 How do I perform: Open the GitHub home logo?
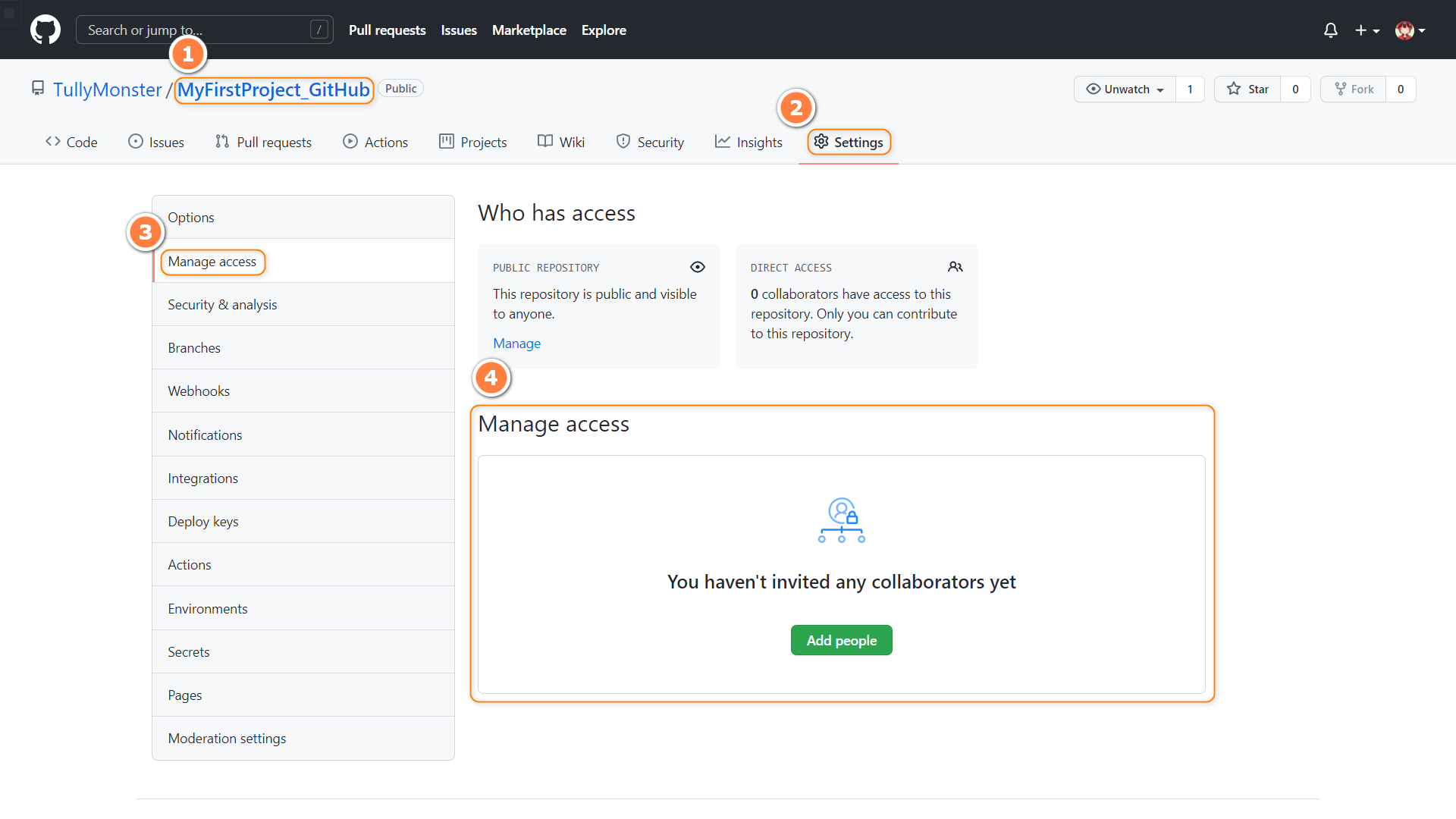45,30
